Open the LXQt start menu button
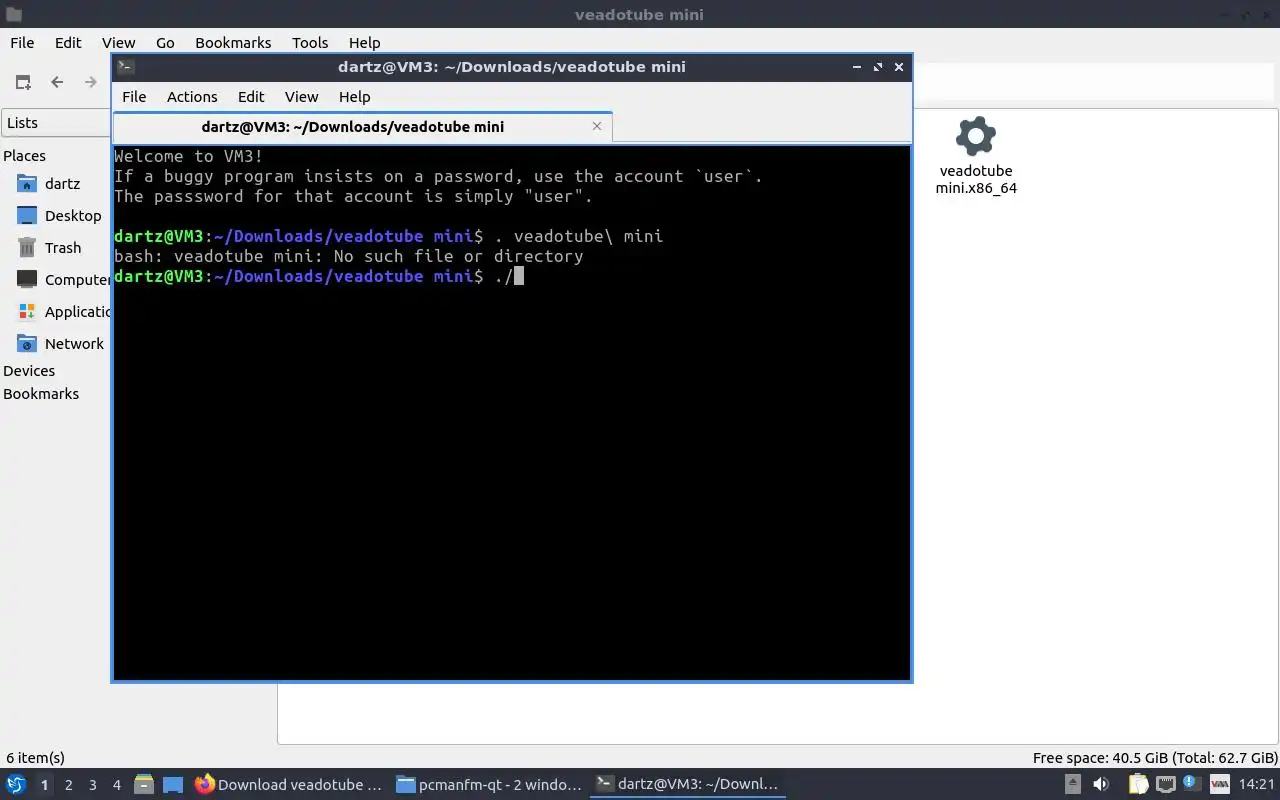The height and width of the screenshot is (800, 1280). click(16, 785)
